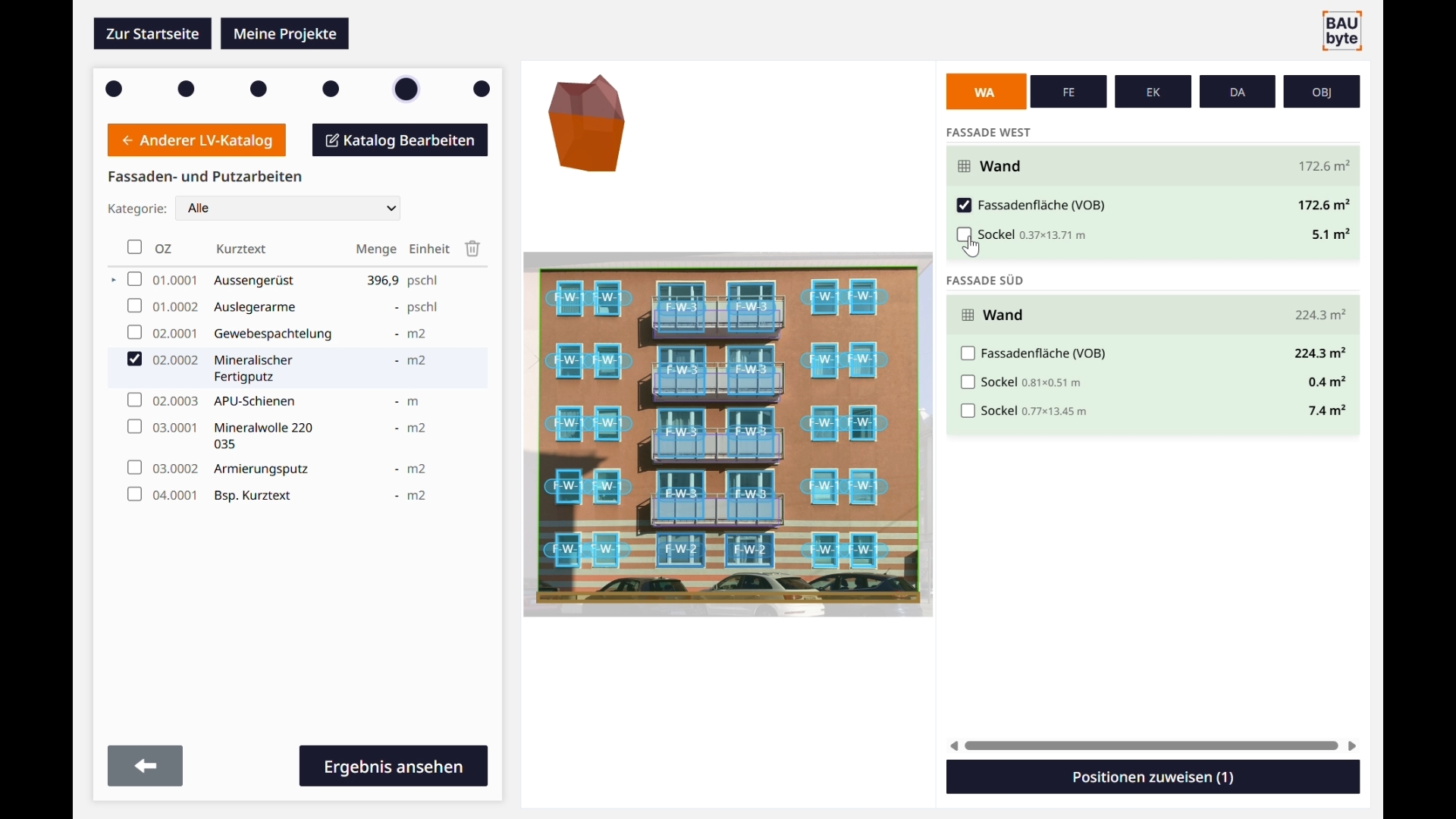
Task: Check the Sockel 0.81×0.51 m checkbox
Action: pos(968,383)
